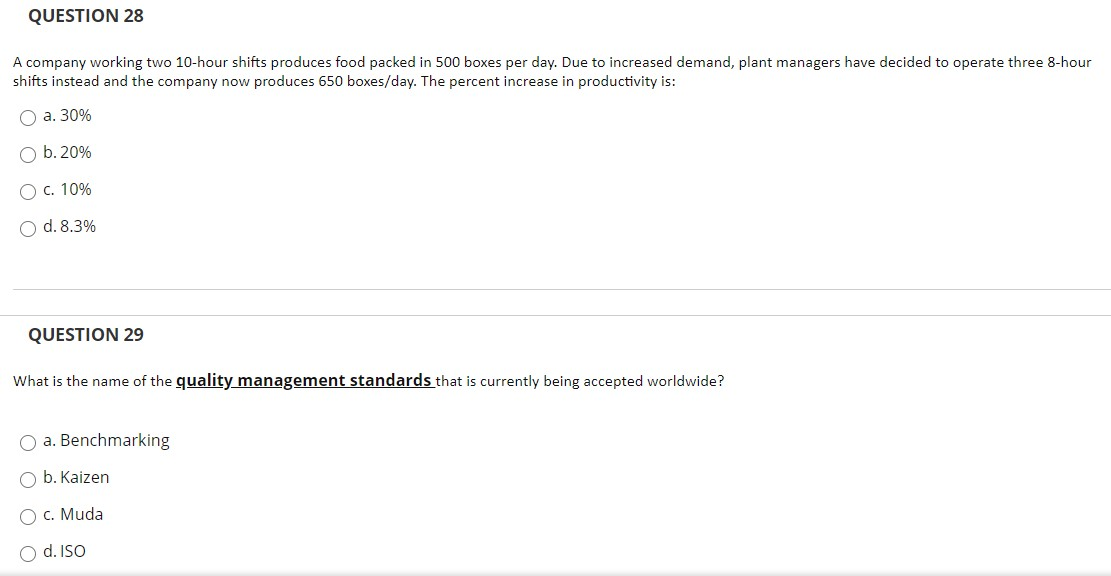Click the label text d. 8.3%

(68, 226)
